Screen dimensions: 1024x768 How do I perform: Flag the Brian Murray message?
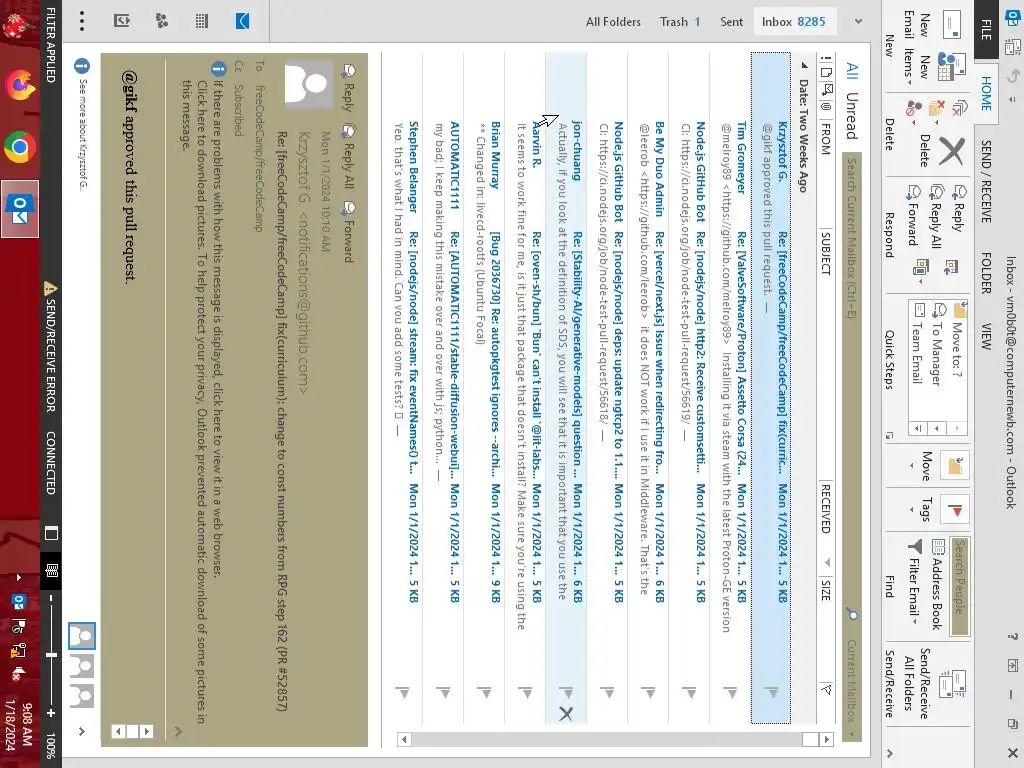tap(484, 692)
